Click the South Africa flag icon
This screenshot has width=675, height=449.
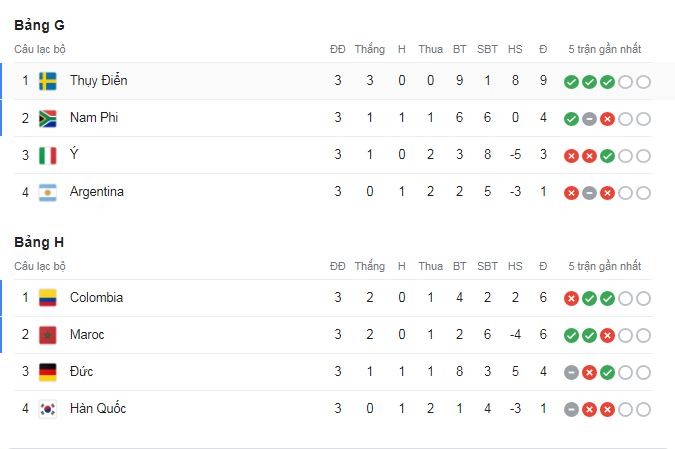click(47, 118)
